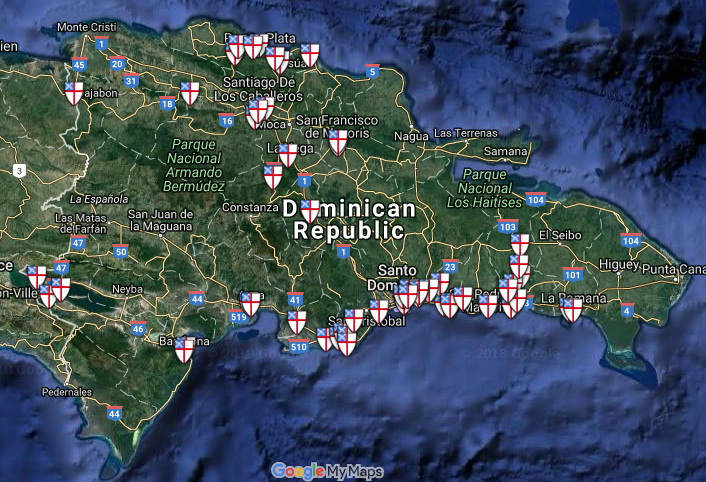Click the Google My Maps logo
The height and width of the screenshot is (482, 706).
click(327, 471)
